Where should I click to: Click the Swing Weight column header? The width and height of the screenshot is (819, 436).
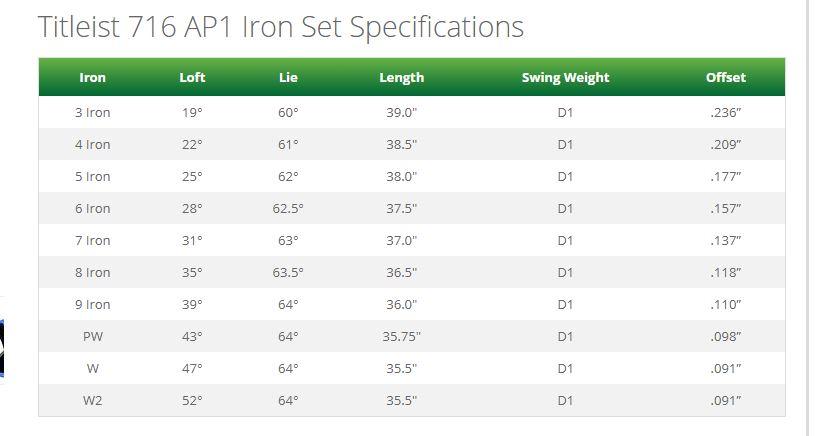pyautogui.click(x=565, y=77)
